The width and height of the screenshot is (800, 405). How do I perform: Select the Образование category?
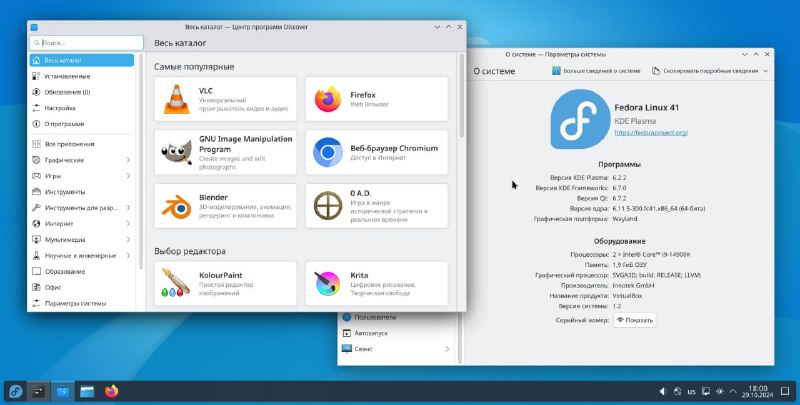[x=82, y=271]
